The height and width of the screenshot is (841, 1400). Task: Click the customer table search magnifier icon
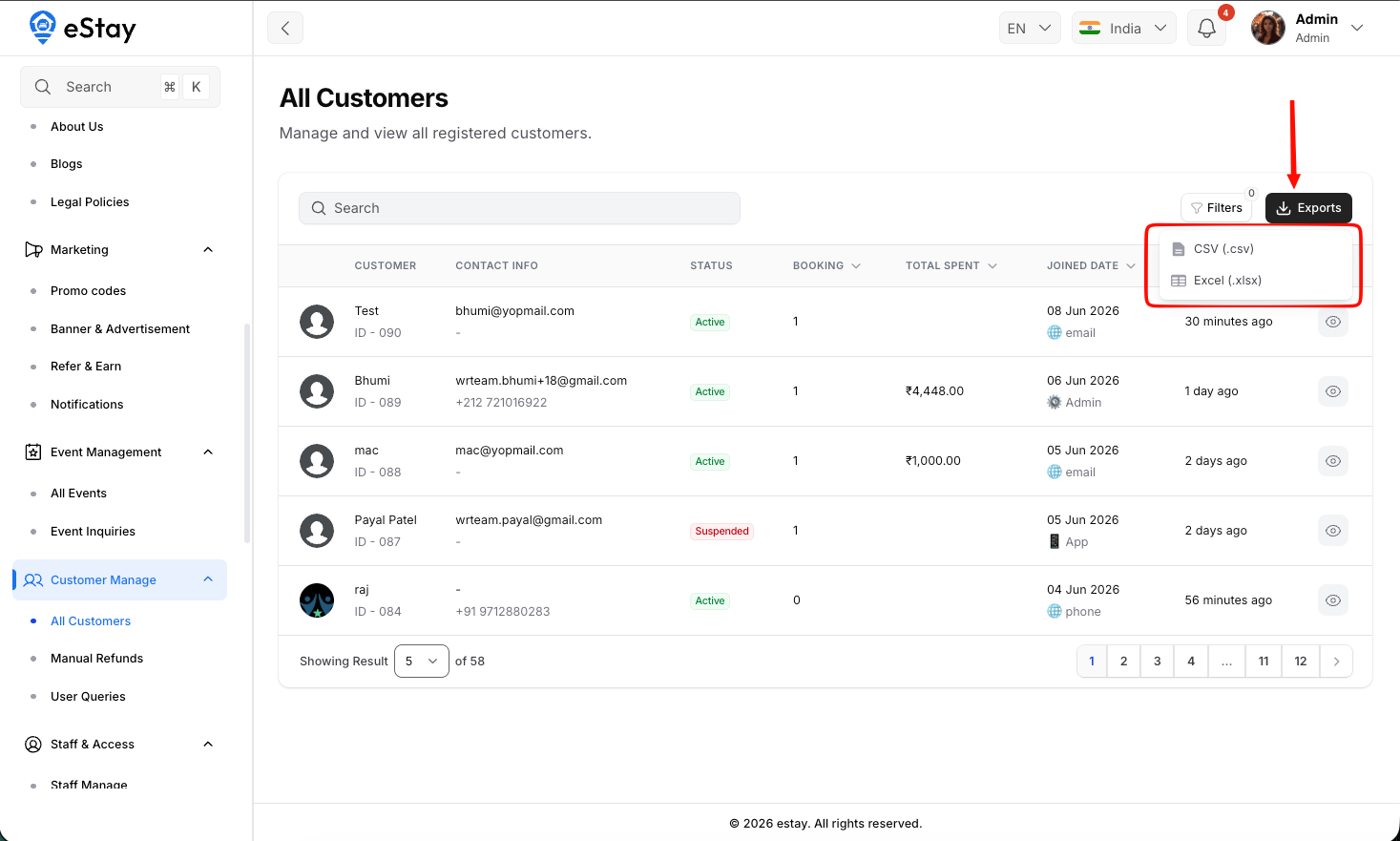coord(319,208)
